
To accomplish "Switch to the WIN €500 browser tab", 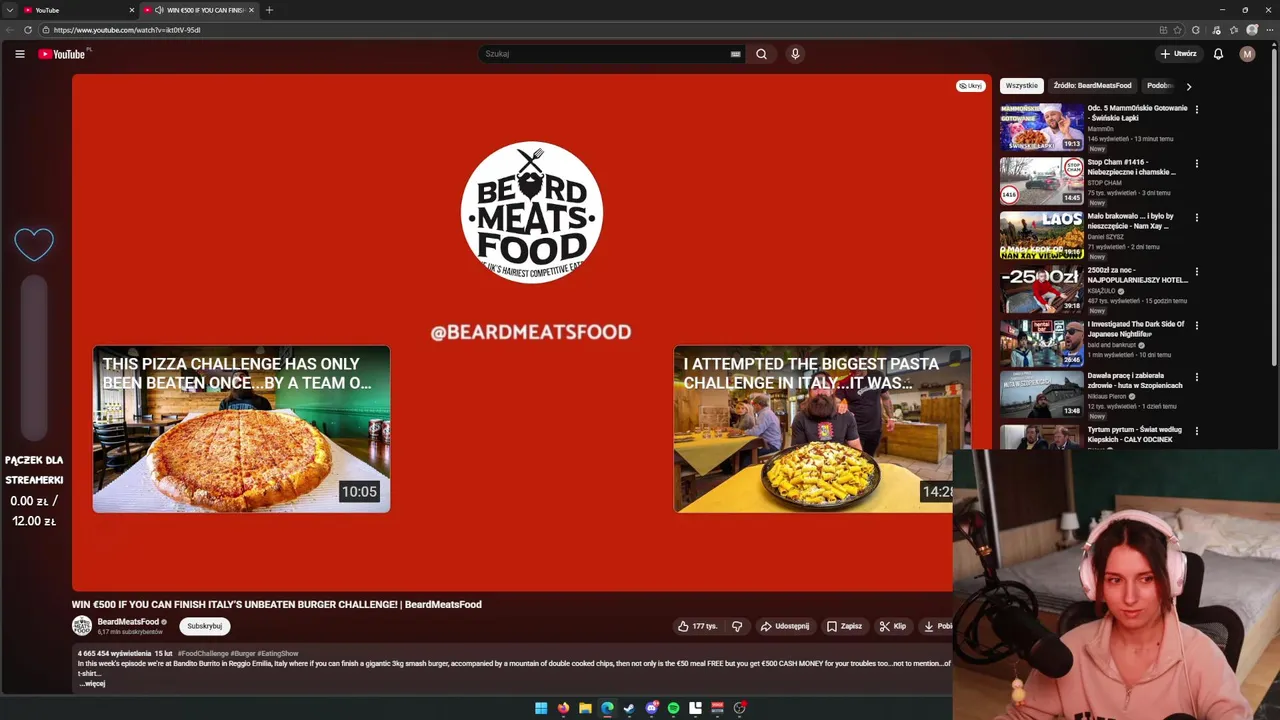I will 198,10.
